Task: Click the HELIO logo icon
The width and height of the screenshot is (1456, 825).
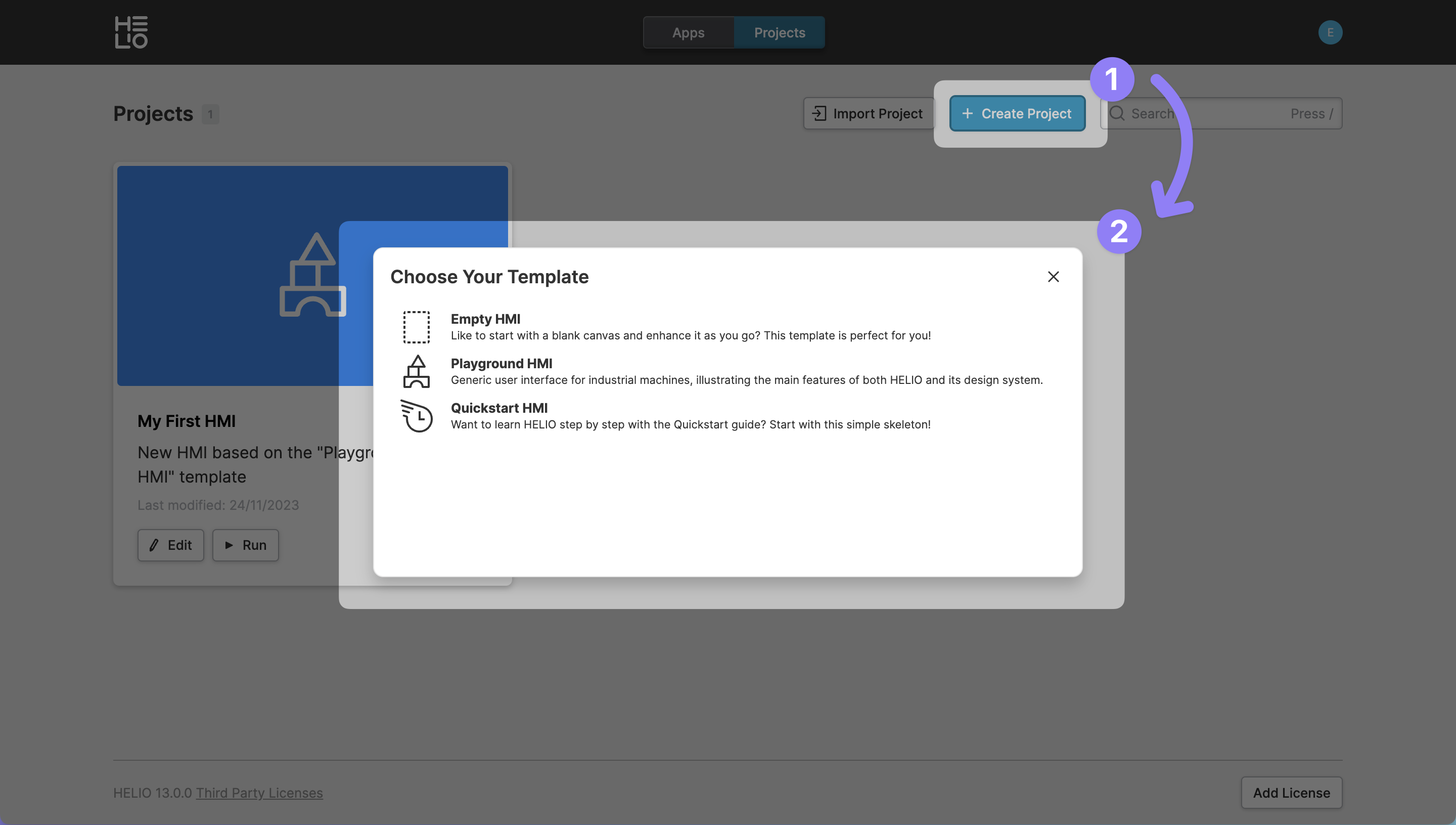Action: click(x=131, y=32)
